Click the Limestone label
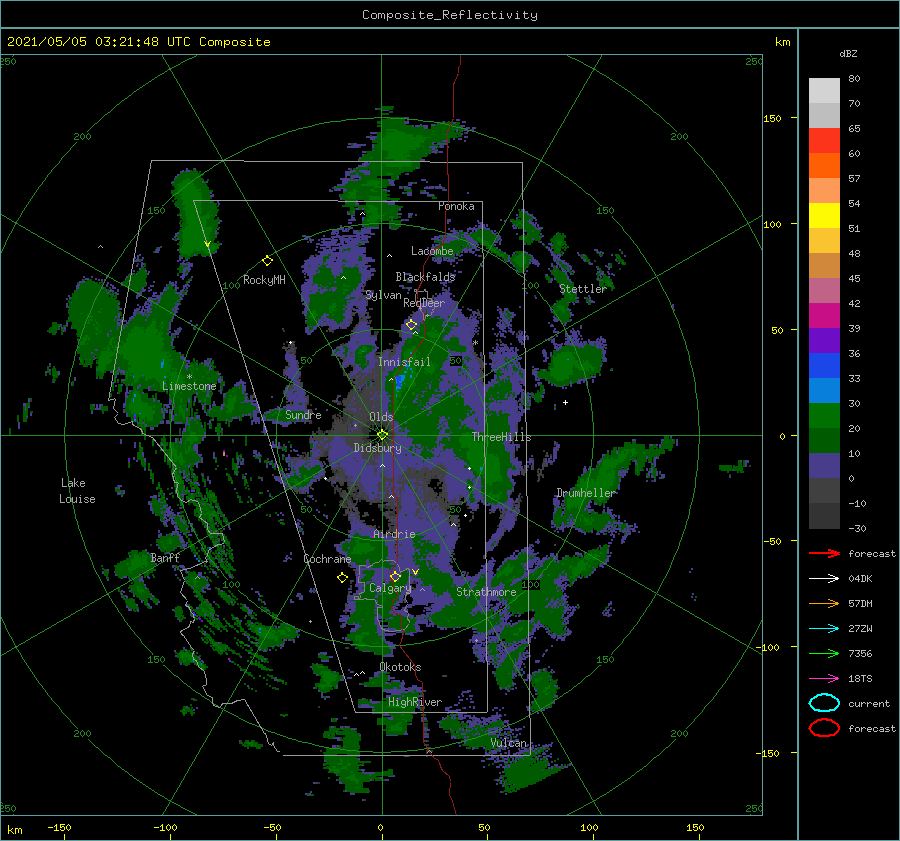 [x=189, y=386]
